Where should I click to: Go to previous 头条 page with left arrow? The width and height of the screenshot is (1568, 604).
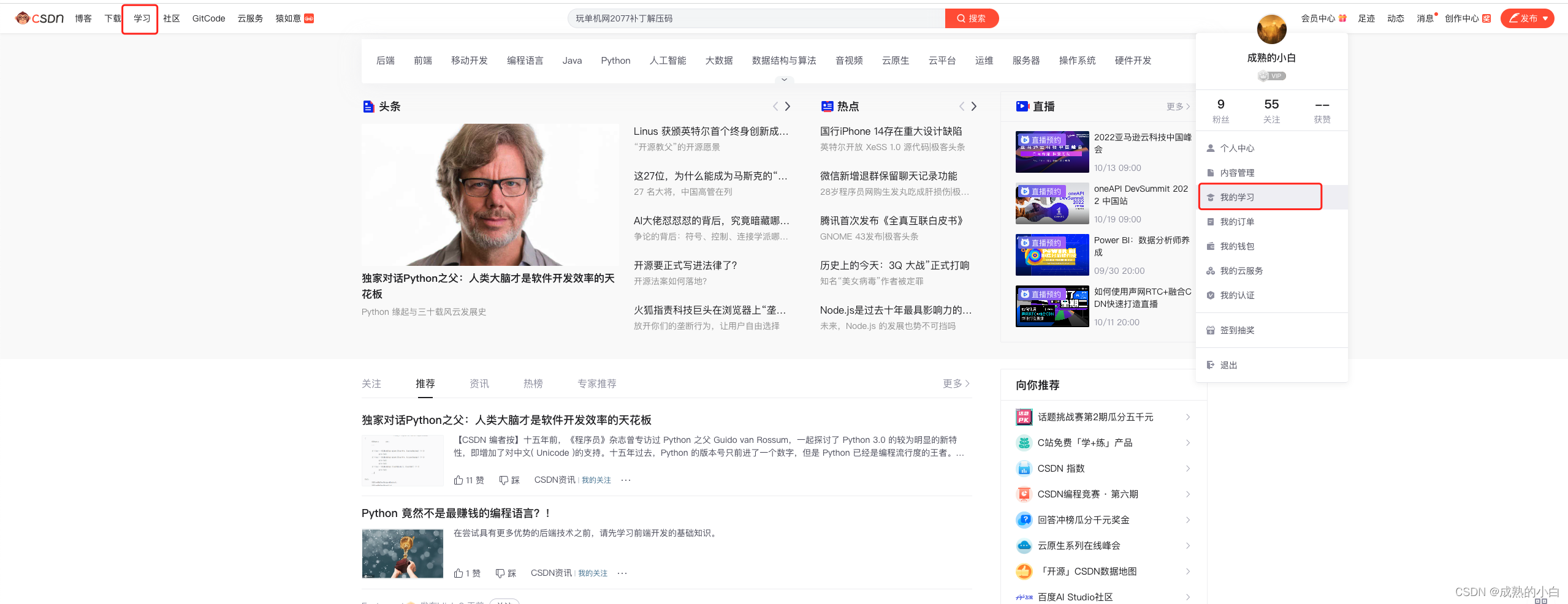(775, 107)
